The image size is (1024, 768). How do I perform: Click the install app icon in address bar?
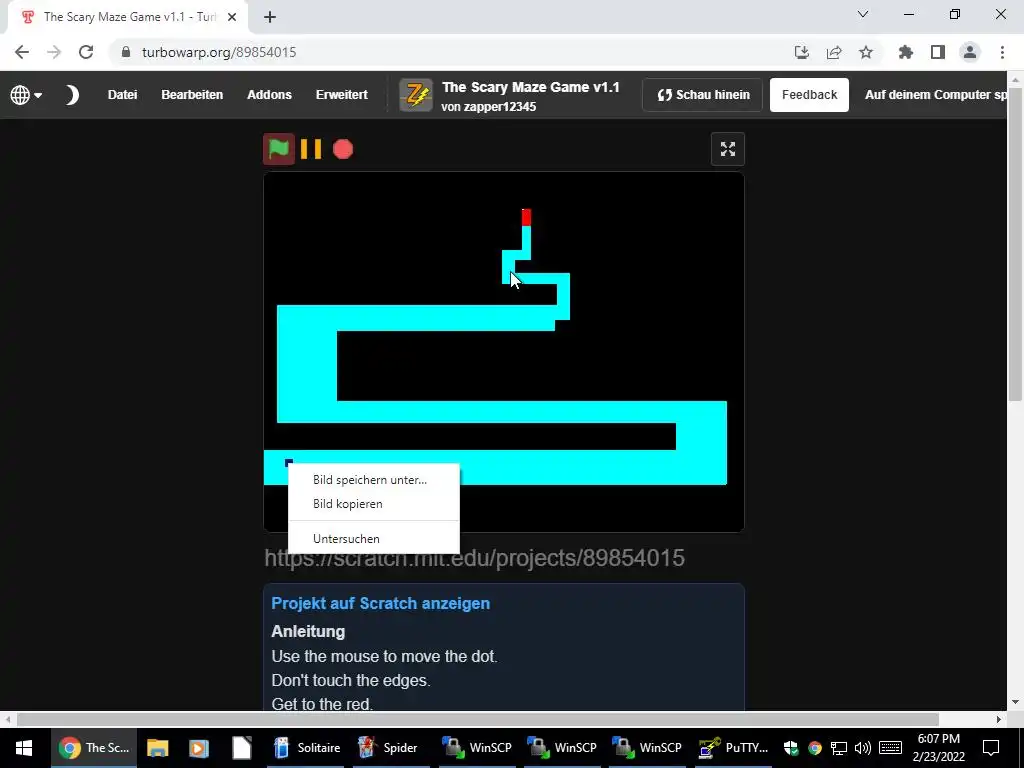point(802,52)
